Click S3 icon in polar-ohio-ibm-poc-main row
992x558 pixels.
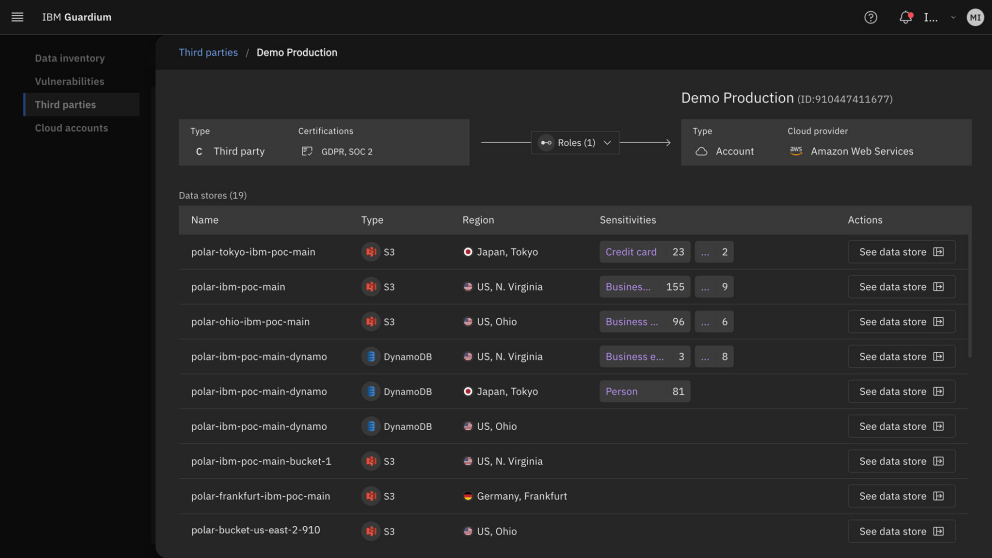tap(371, 321)
